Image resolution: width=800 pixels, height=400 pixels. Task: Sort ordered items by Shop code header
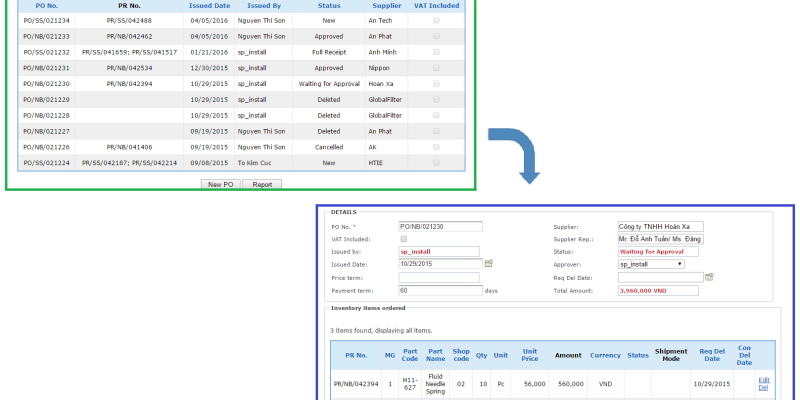click(x=461, y=355)
